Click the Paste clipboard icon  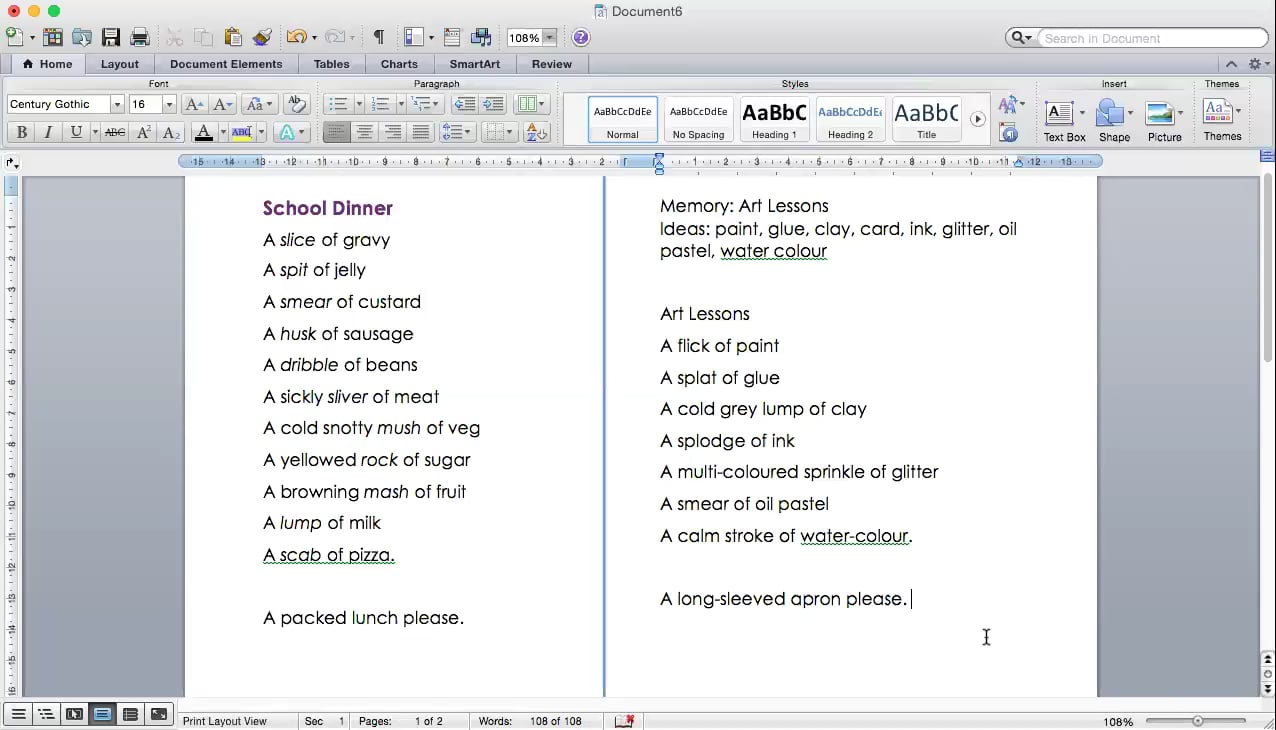click(x=233, y=37)
